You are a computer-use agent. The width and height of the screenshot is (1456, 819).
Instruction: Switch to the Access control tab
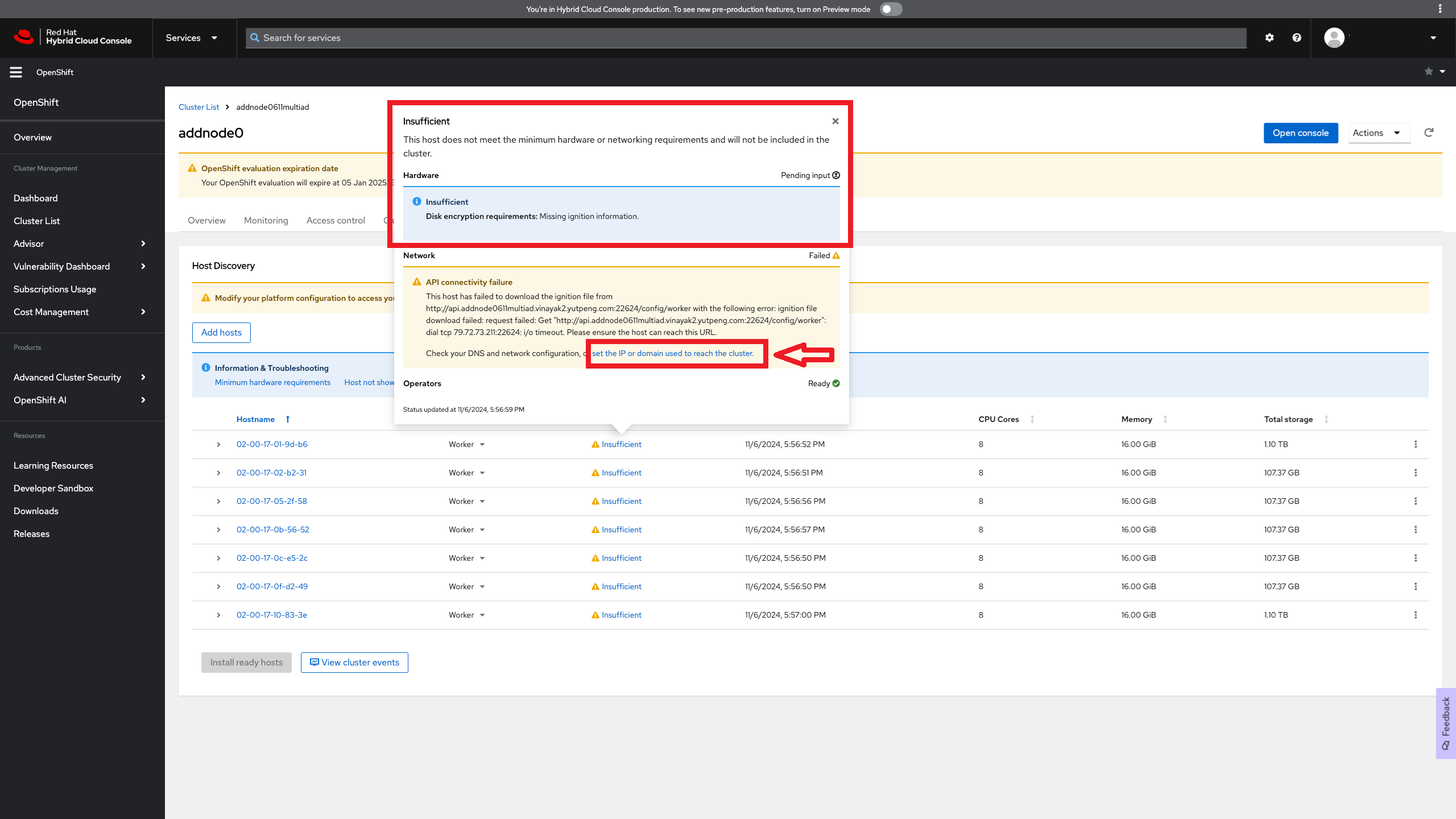336,220
